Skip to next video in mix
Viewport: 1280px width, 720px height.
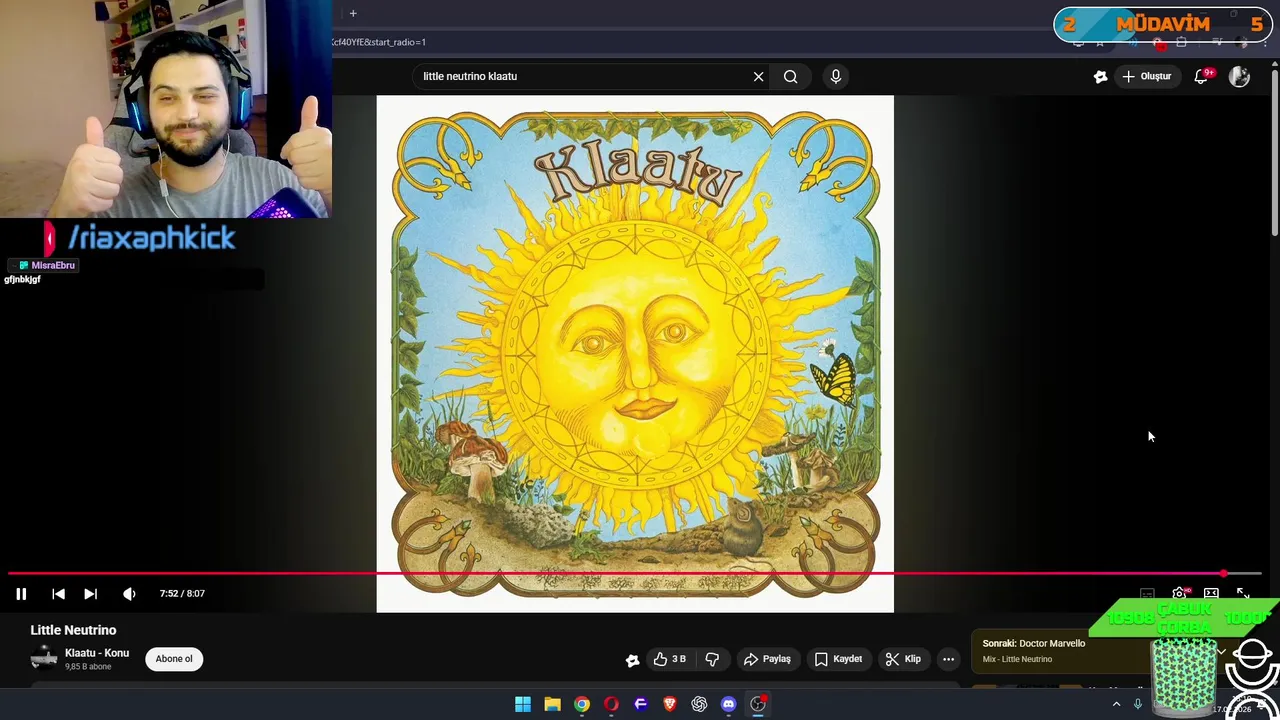90,593
